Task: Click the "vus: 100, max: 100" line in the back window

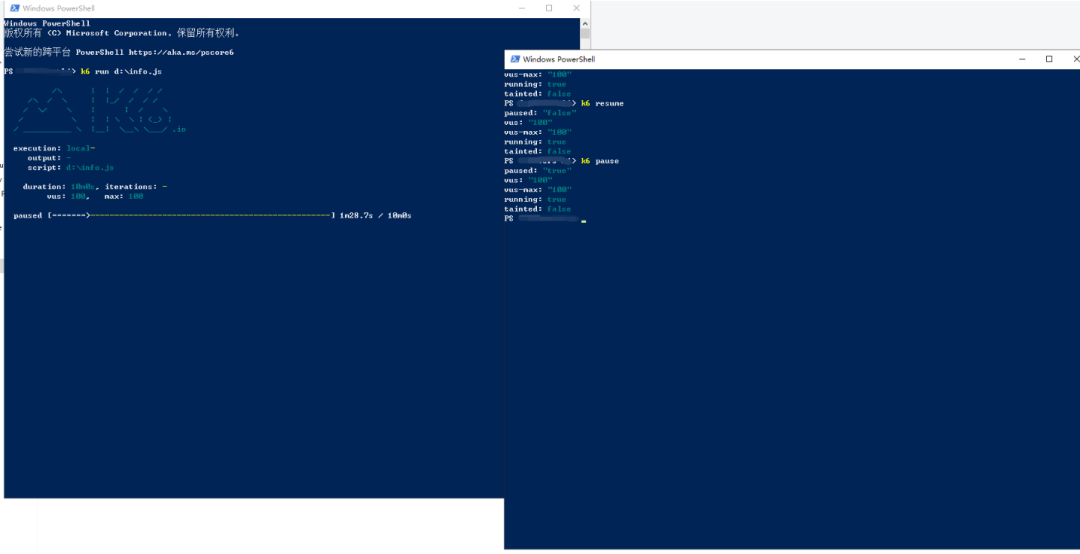Action: (95, 196)
